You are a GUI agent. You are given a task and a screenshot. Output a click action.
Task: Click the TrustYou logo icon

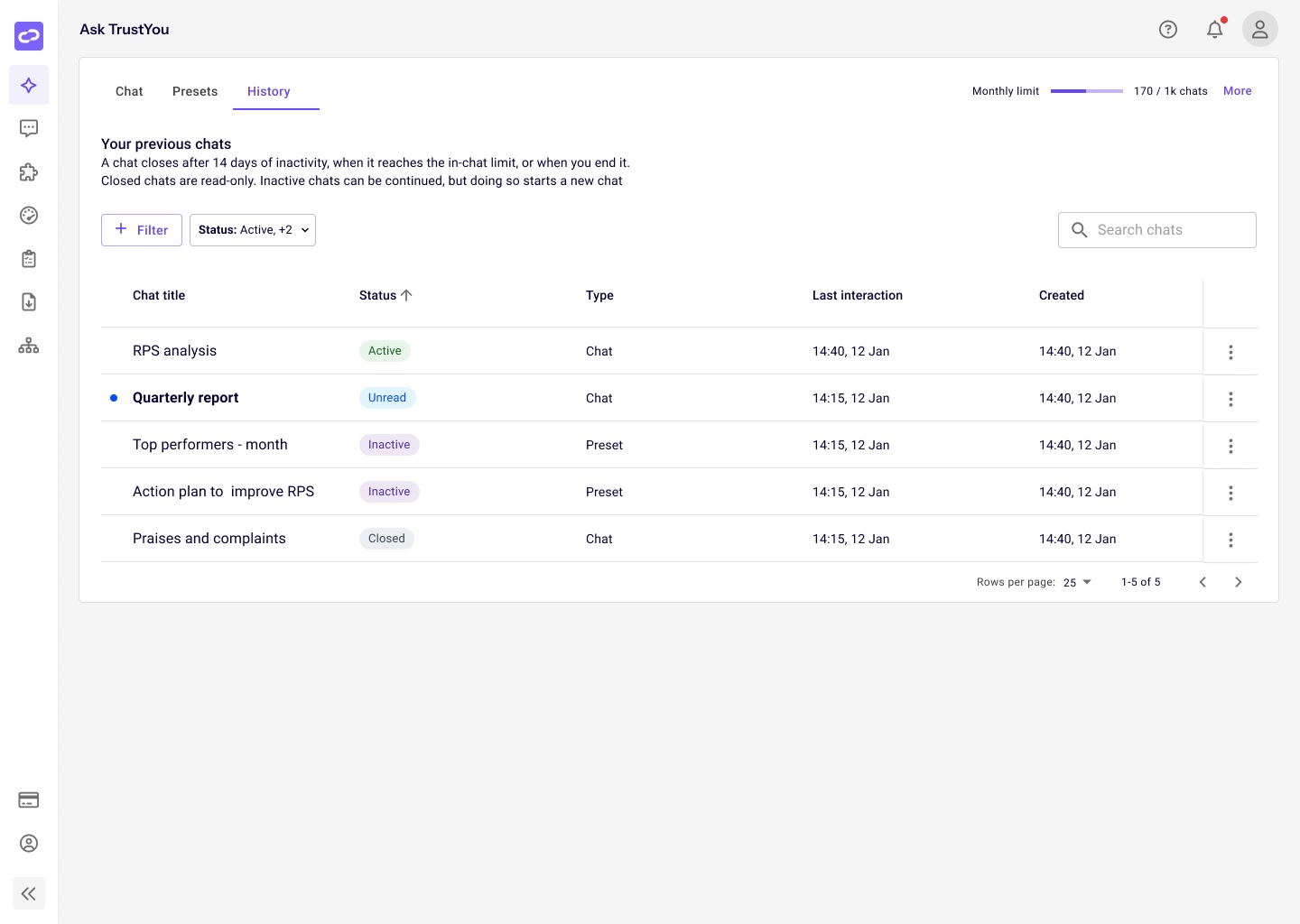point(29,36)
